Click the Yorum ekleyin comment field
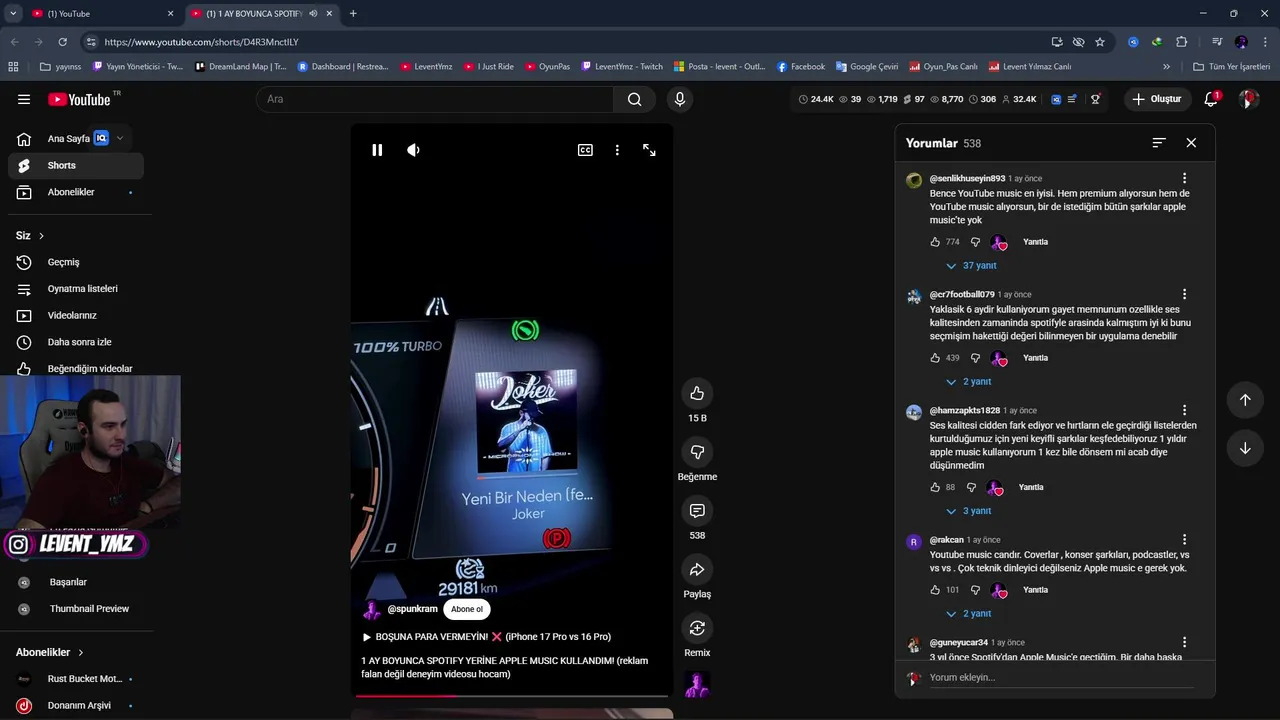1280x720 pixels. click(x=1061, y=677)
